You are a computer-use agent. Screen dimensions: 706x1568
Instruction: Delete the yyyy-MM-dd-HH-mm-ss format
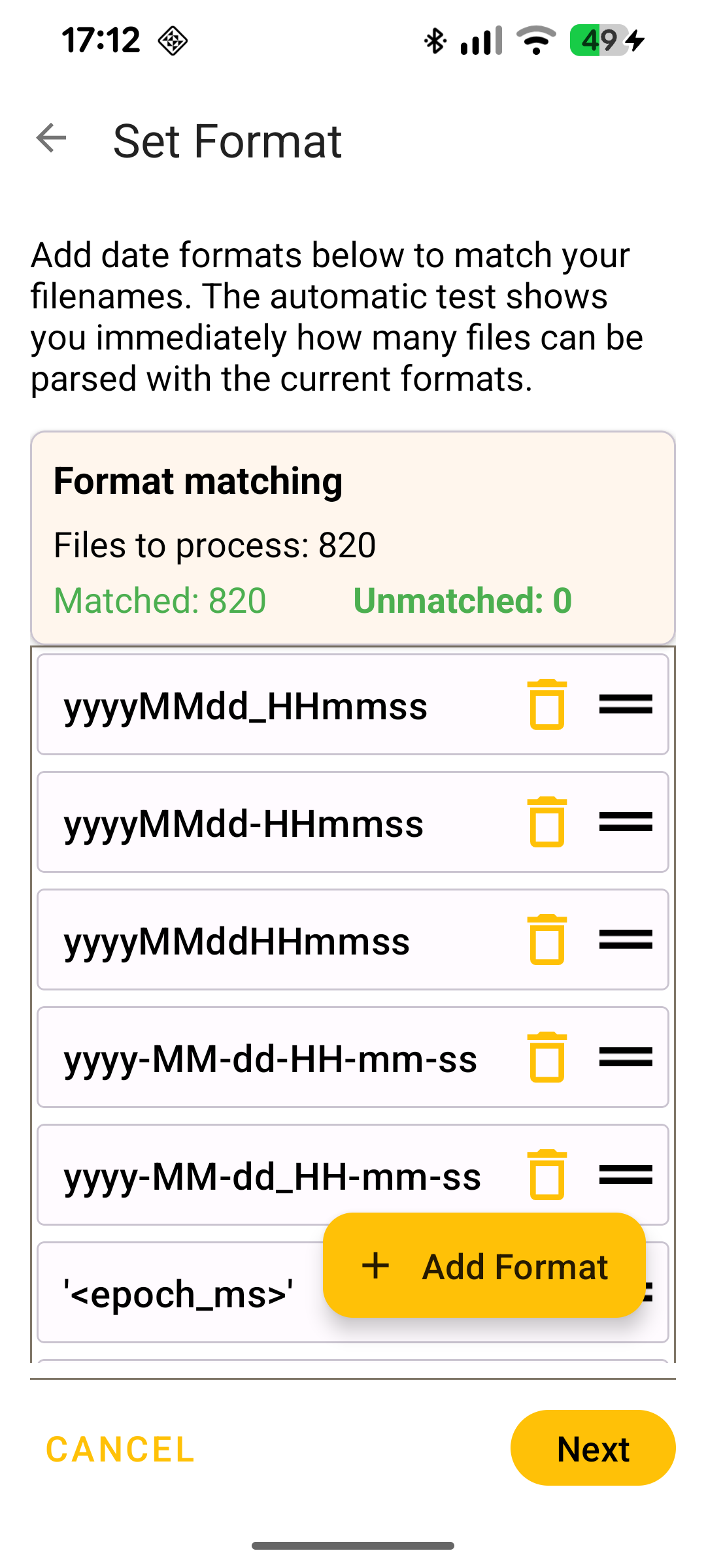point(546,1057)
